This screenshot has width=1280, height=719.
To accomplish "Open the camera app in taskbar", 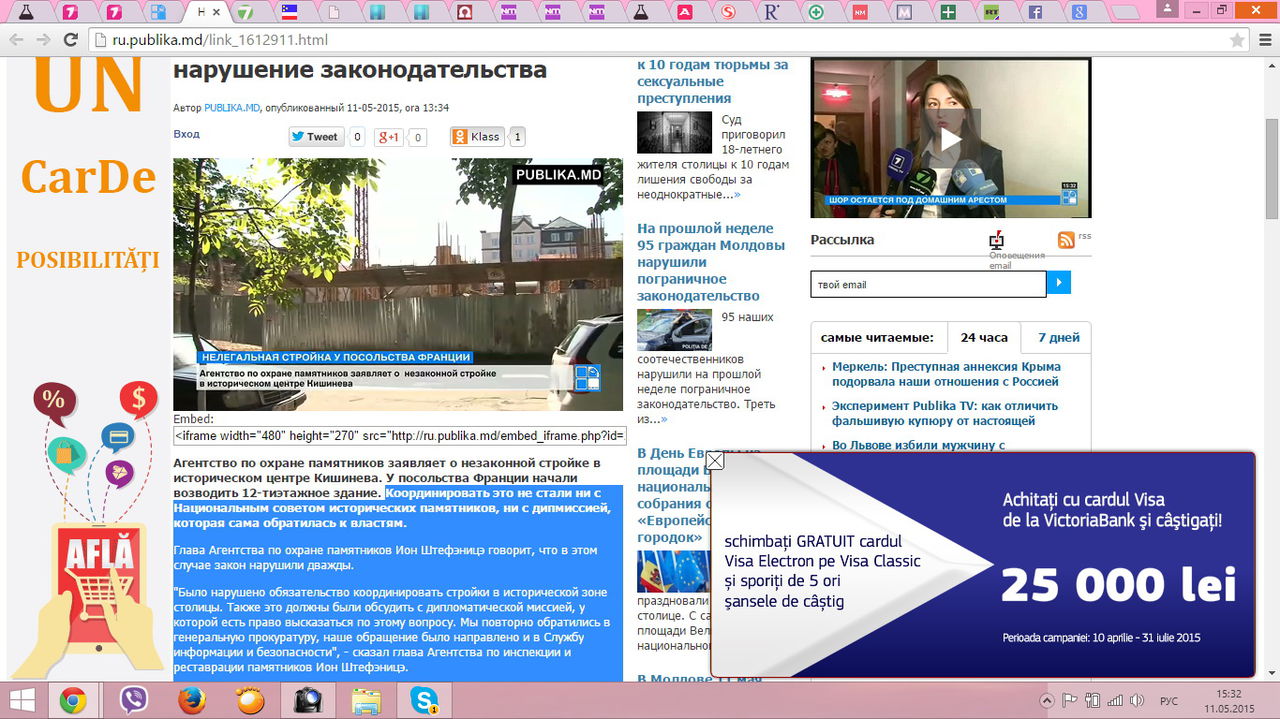I will (308, 701).
